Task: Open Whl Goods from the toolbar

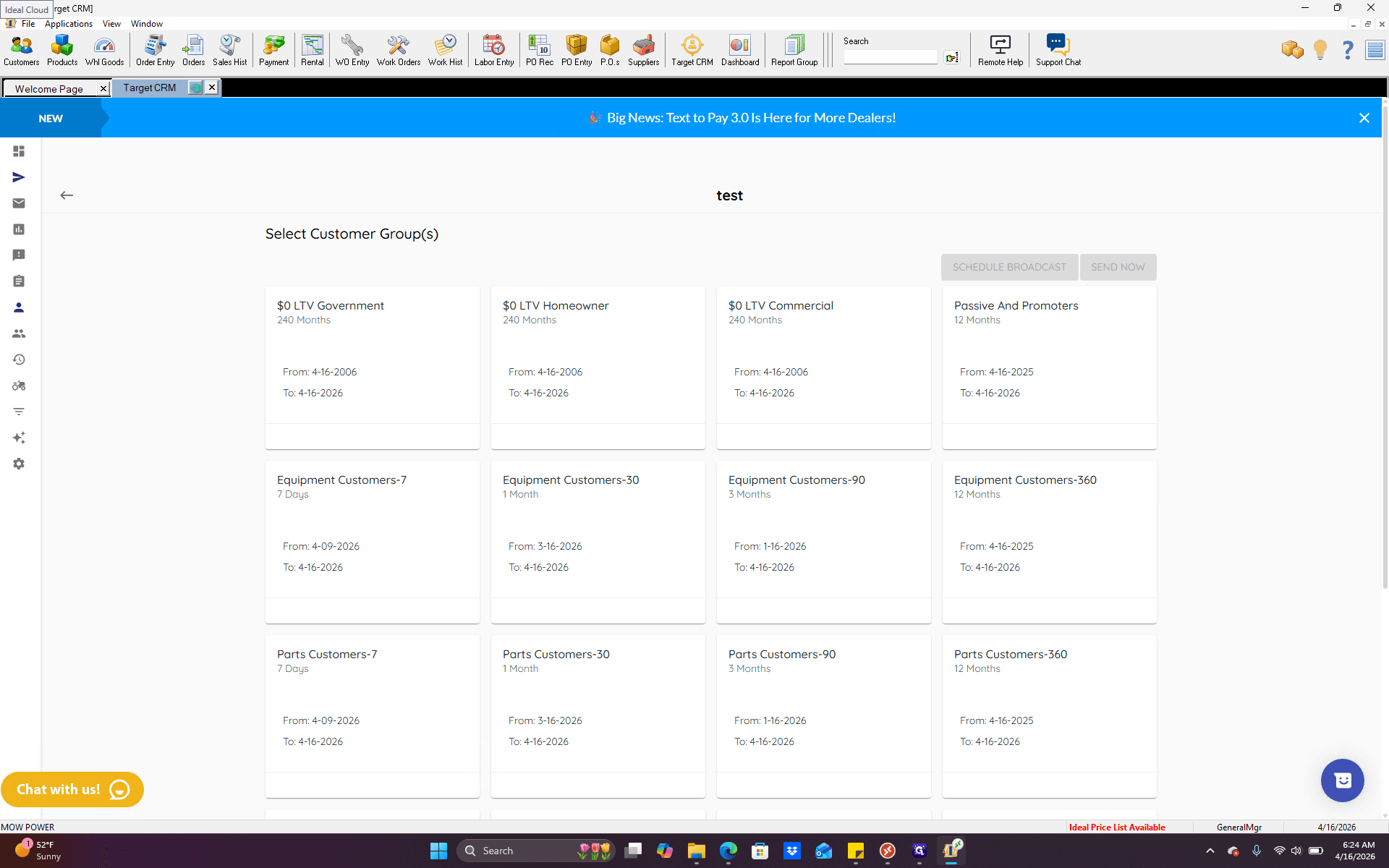Action: click(105, 51)
